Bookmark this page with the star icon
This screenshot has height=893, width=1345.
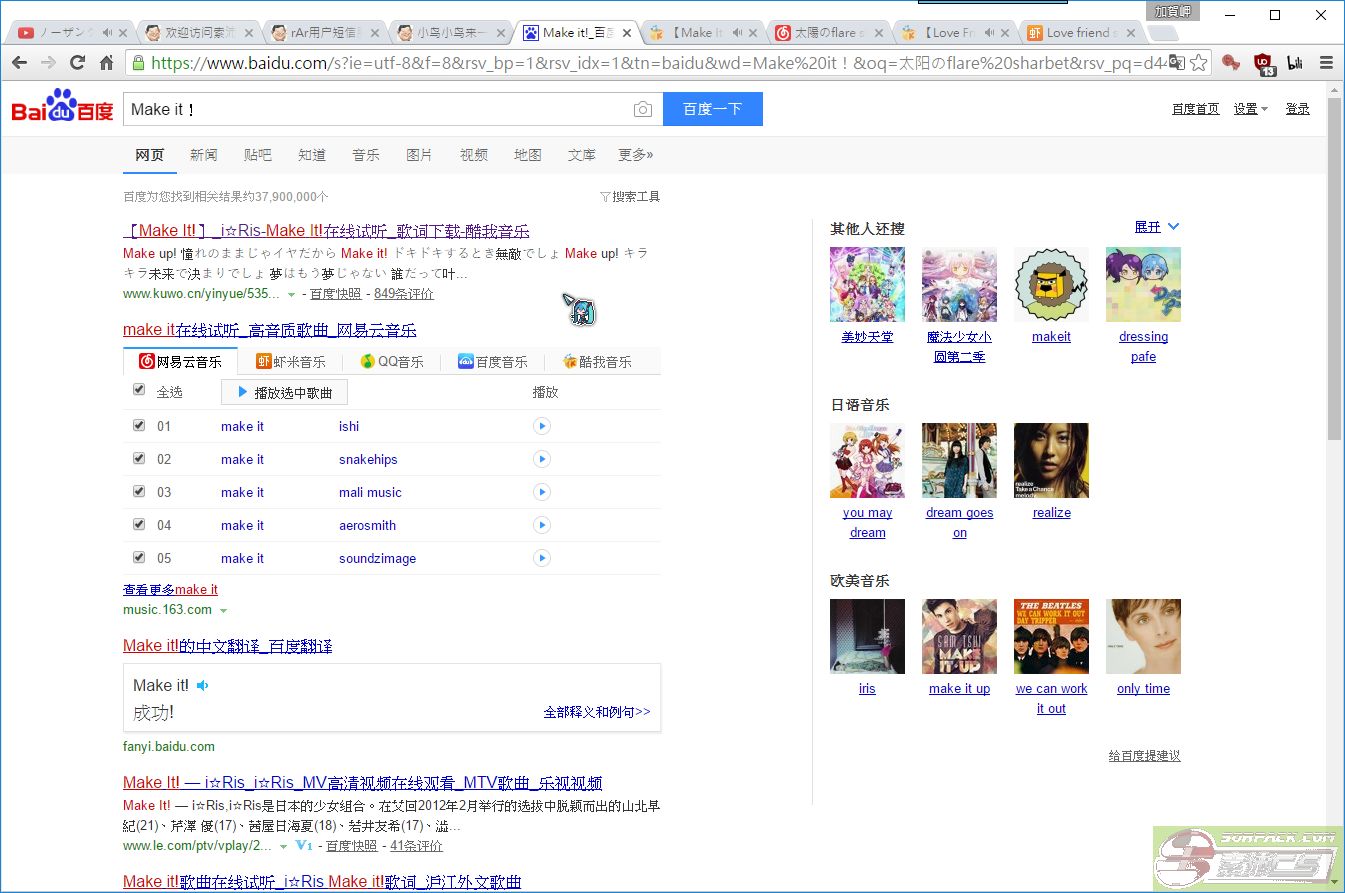coord(1198,63)
